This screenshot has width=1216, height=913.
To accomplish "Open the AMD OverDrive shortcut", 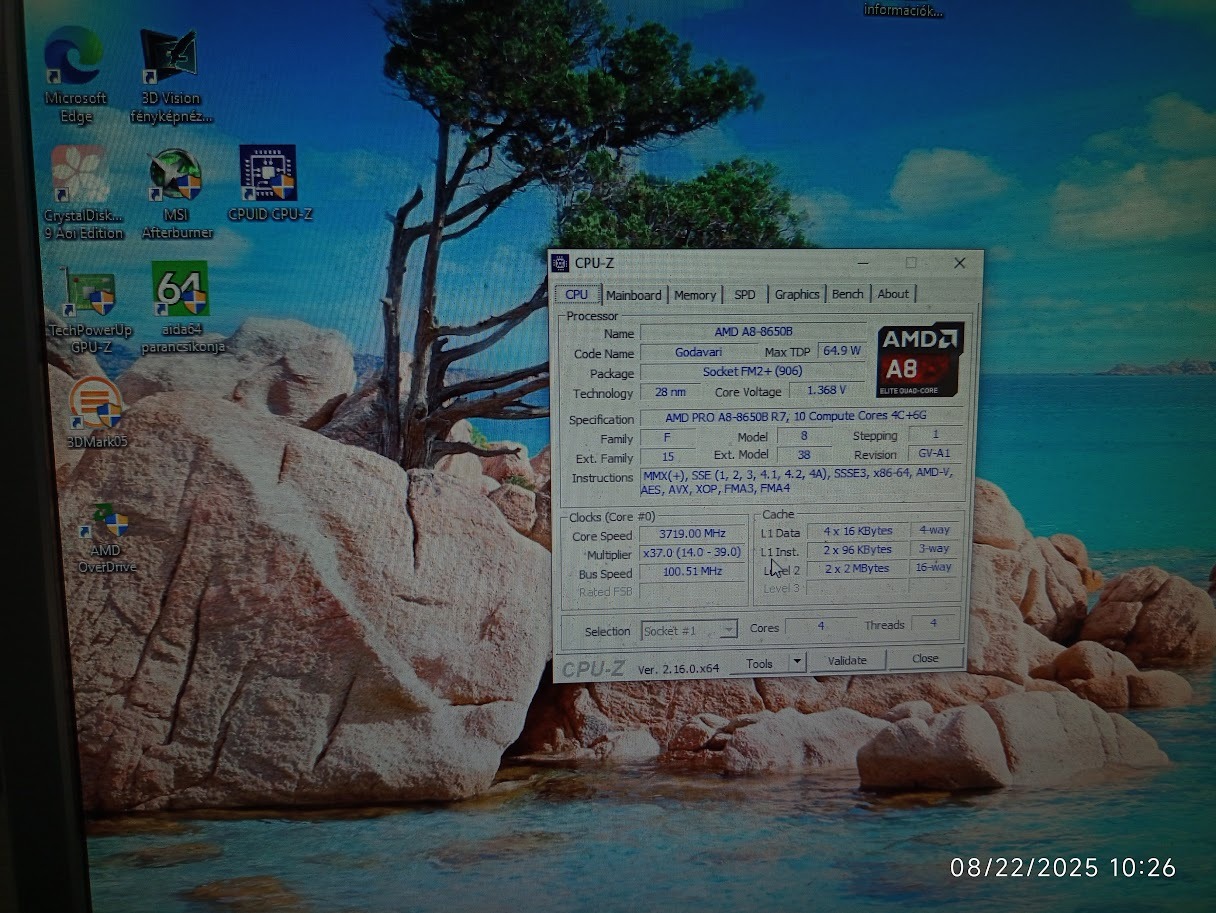I will [108, 538].
